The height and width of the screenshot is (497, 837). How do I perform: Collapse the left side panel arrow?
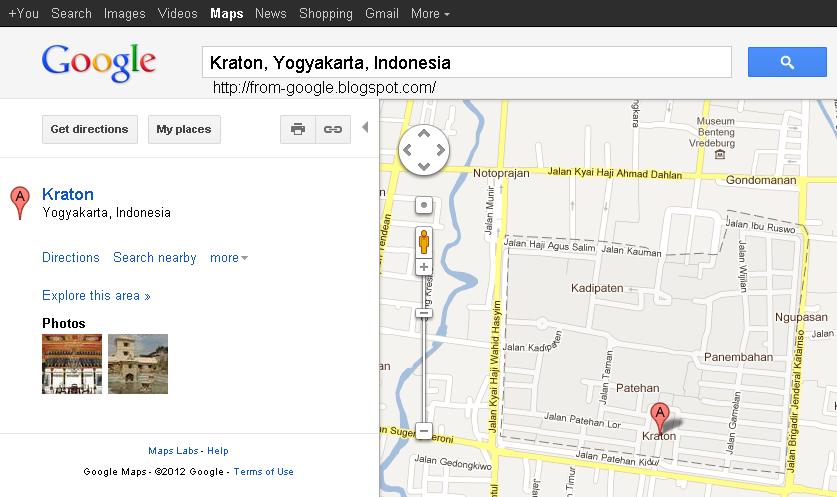(x=365, y=127)
